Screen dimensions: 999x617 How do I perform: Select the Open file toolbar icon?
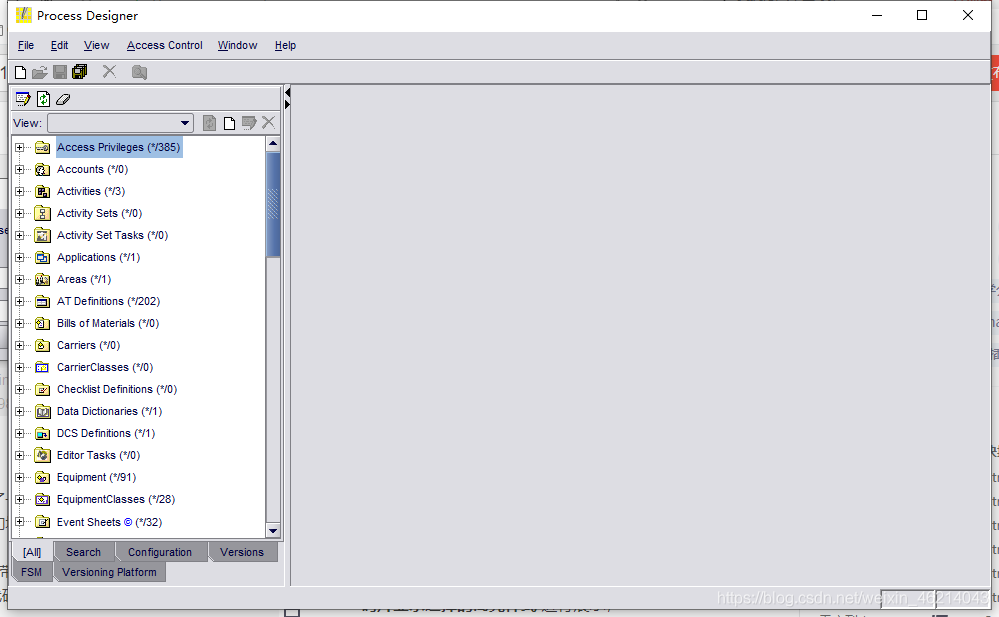[39, 71]
